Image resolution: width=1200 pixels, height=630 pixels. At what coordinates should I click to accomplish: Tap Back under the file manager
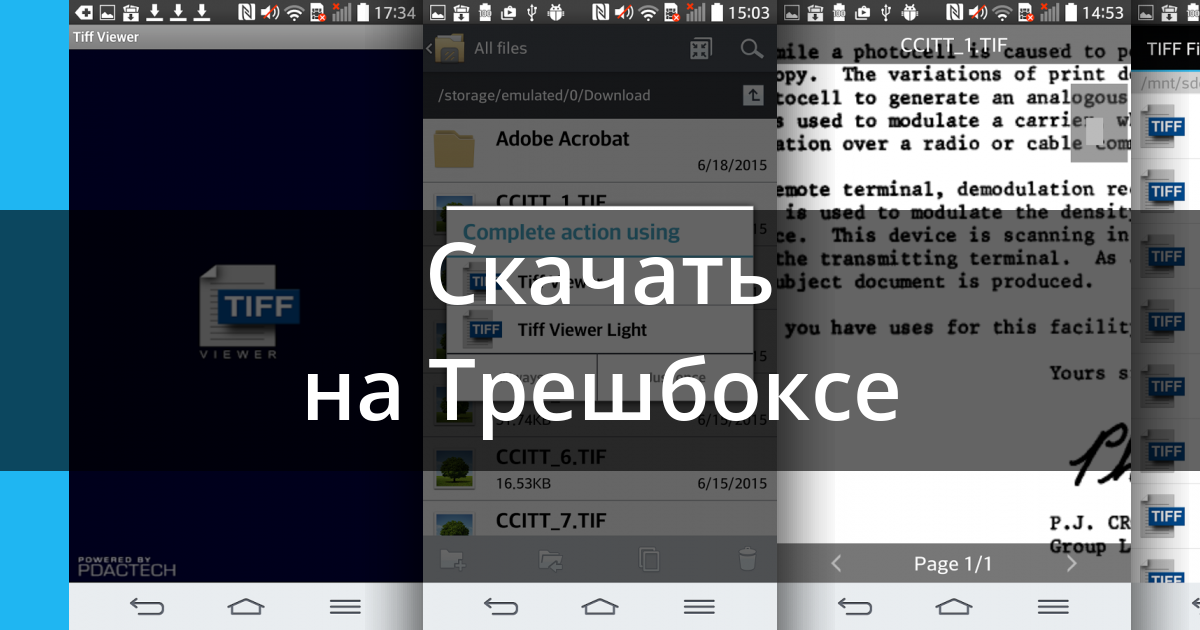pos(501,606)
